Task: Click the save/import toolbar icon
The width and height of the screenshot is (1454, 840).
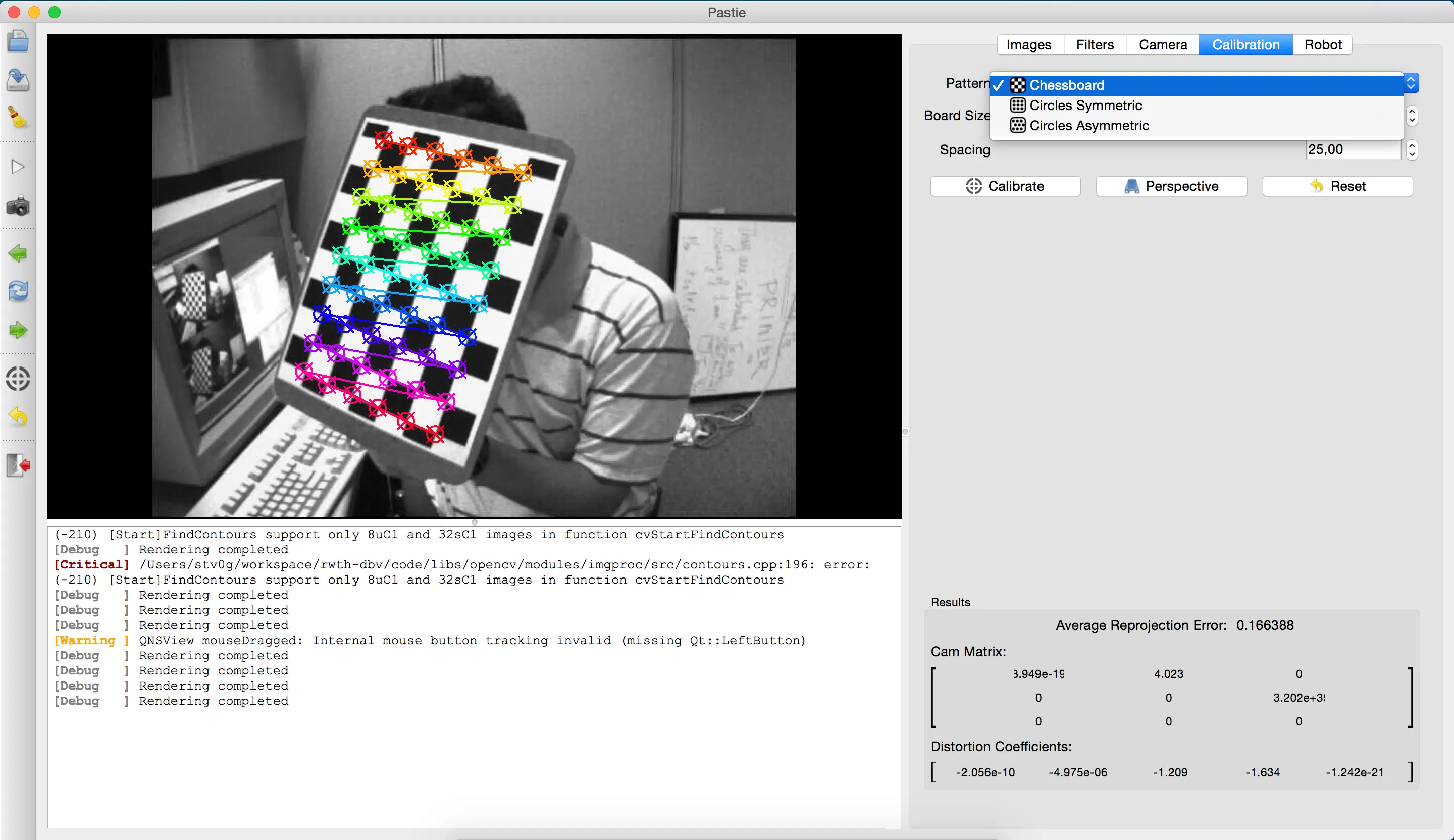Action: tap(18, 80)
